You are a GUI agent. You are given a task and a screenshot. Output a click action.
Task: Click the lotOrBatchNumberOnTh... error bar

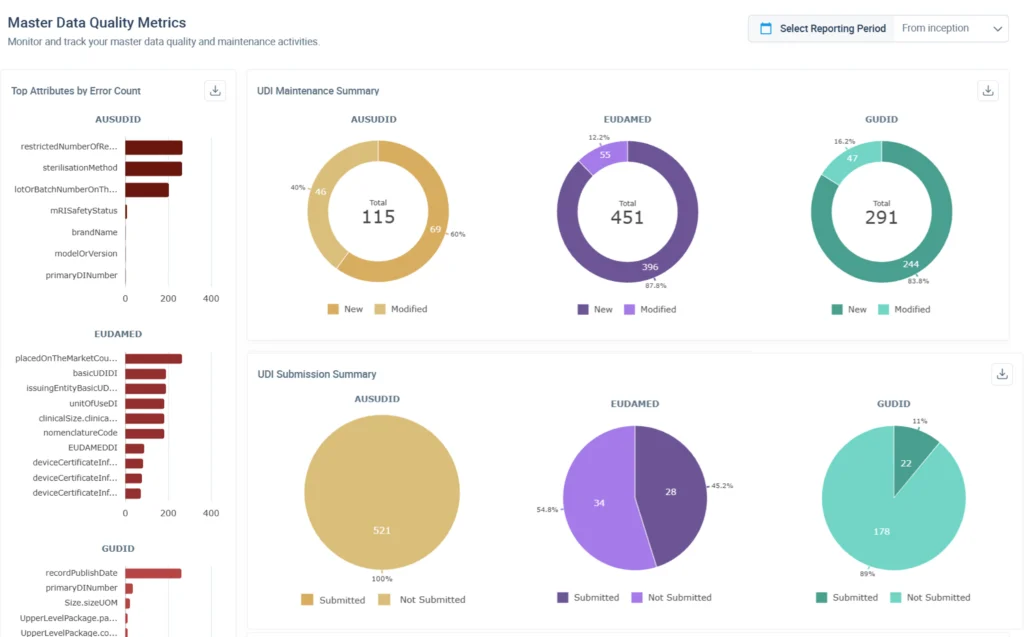(147, 190)
